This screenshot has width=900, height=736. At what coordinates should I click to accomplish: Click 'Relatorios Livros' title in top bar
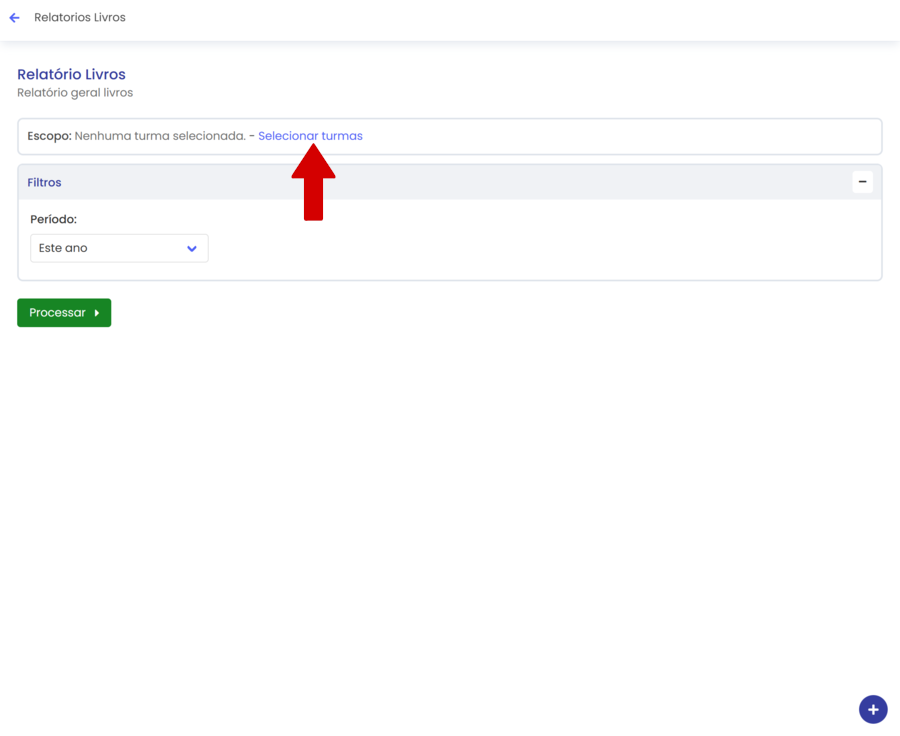80,18
